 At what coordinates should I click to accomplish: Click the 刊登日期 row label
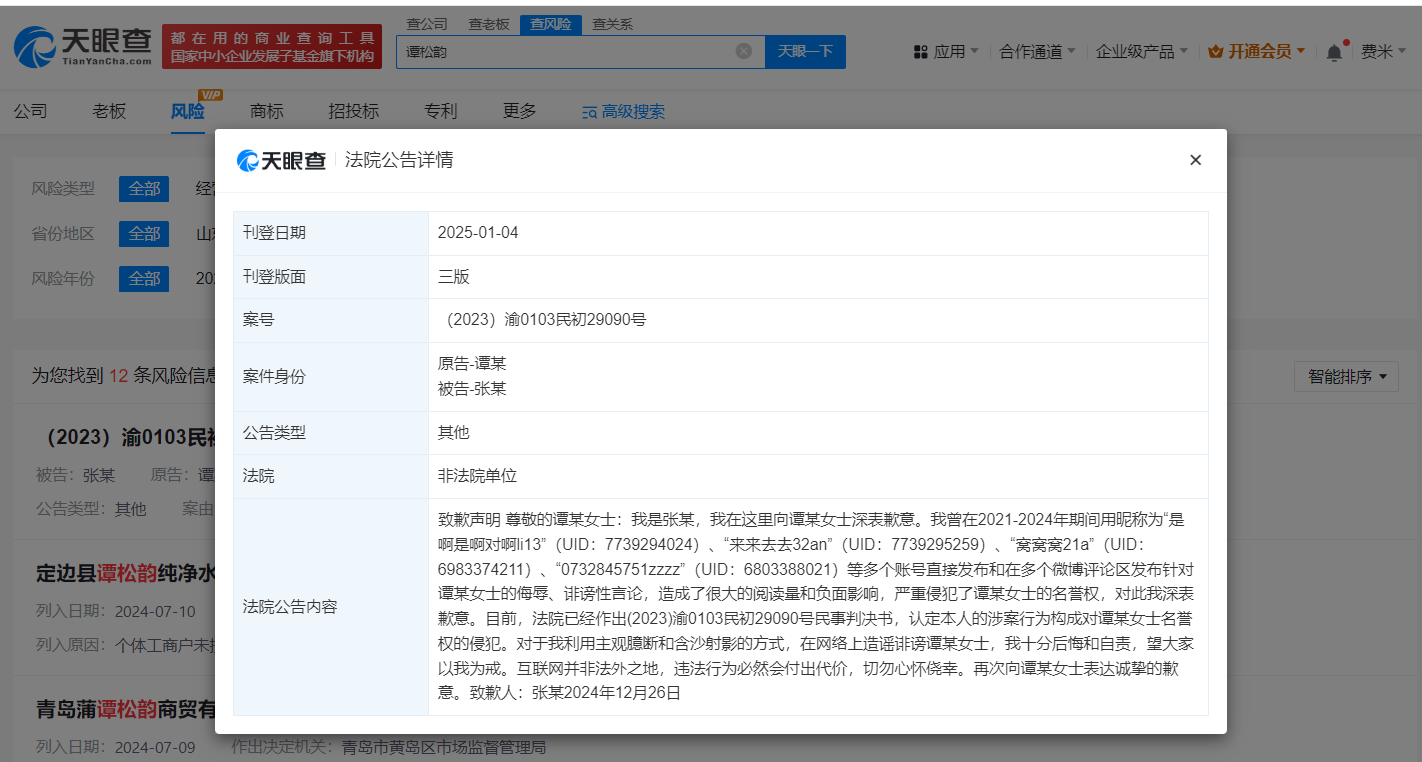pos(275,233)
